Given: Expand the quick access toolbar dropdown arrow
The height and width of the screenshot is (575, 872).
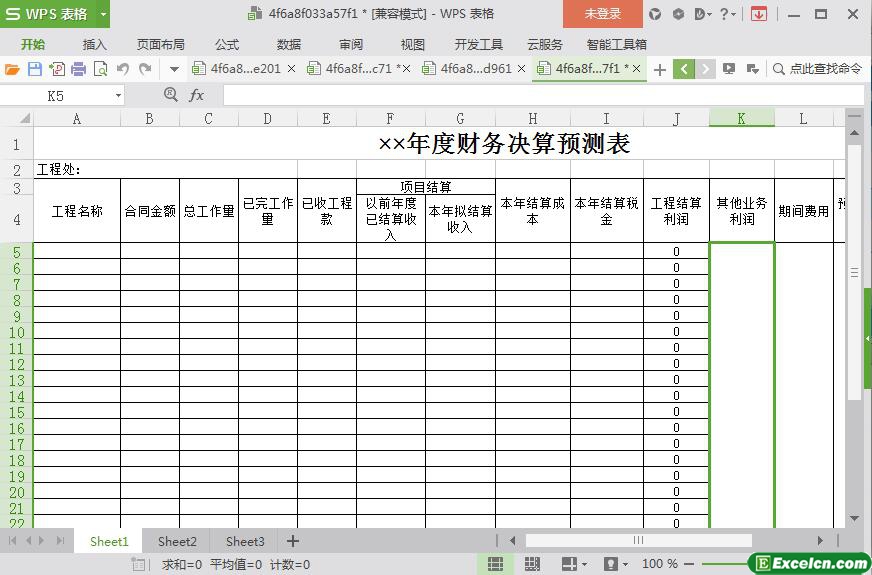Looking at the screenshot, I should [174, 70].
